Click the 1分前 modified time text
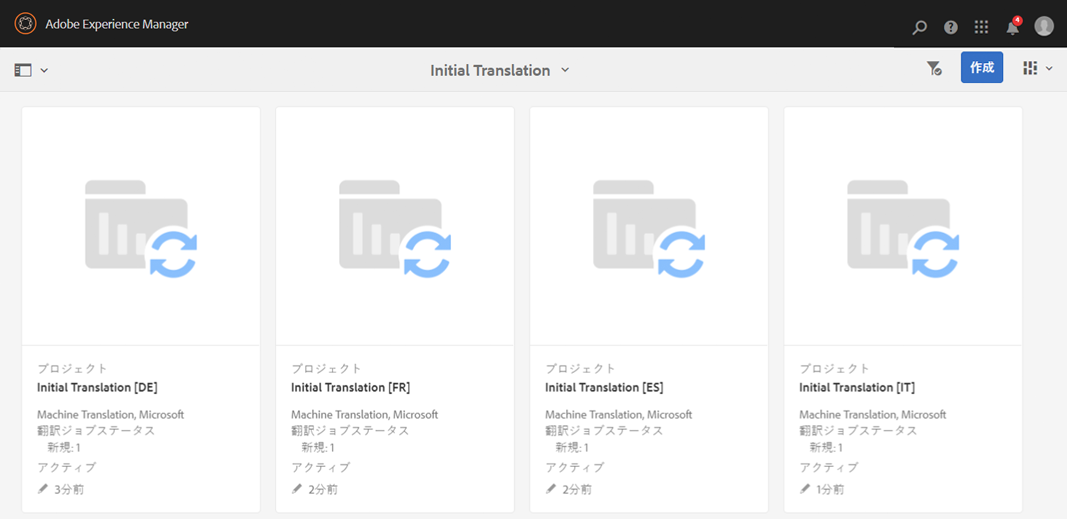 click(831, 489)
